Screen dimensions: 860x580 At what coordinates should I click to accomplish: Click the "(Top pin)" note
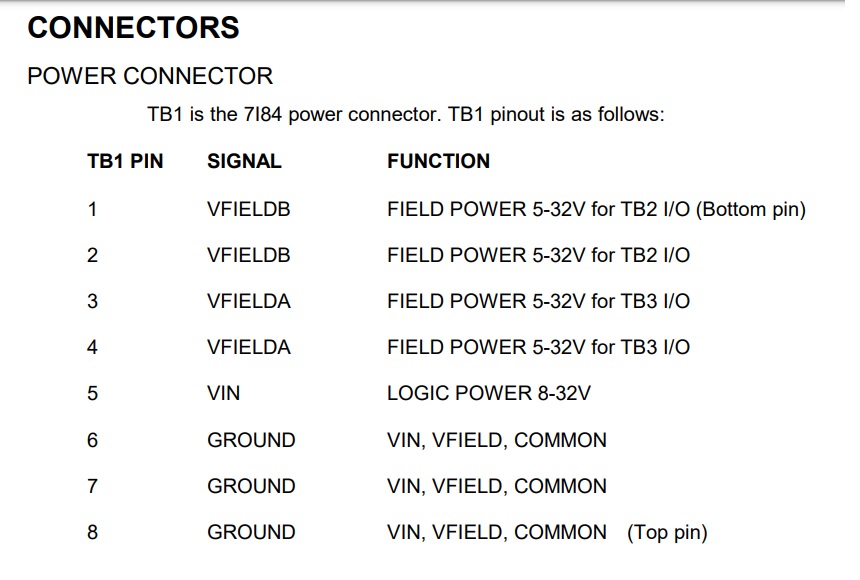667,532
